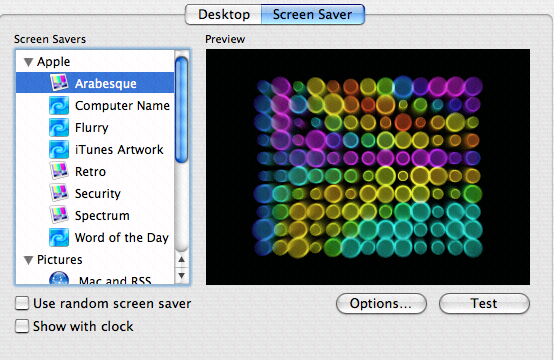Enable Use random screen saver checkbox

coord(22,303)
